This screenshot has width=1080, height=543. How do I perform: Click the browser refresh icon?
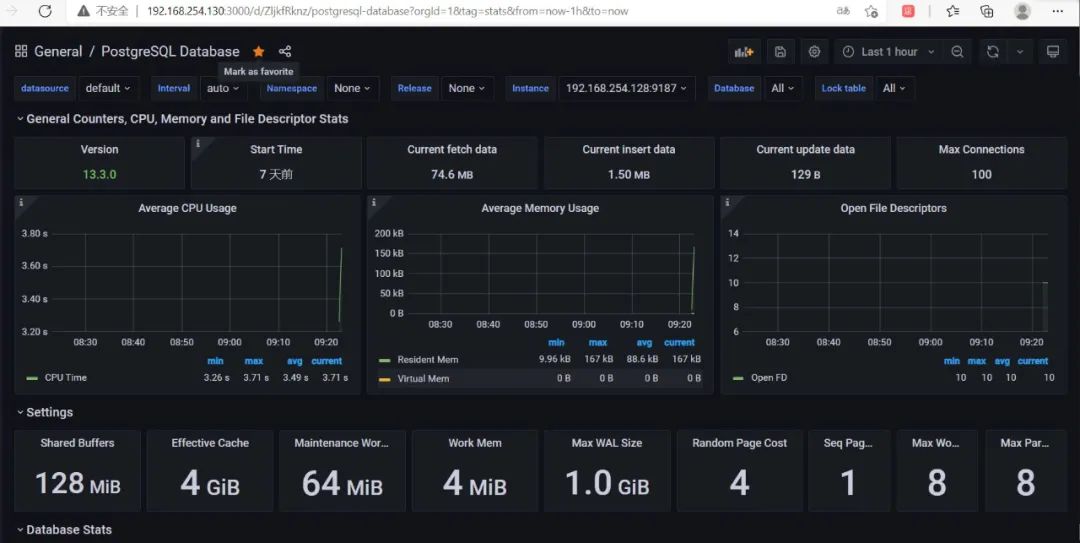click(45, 11)
